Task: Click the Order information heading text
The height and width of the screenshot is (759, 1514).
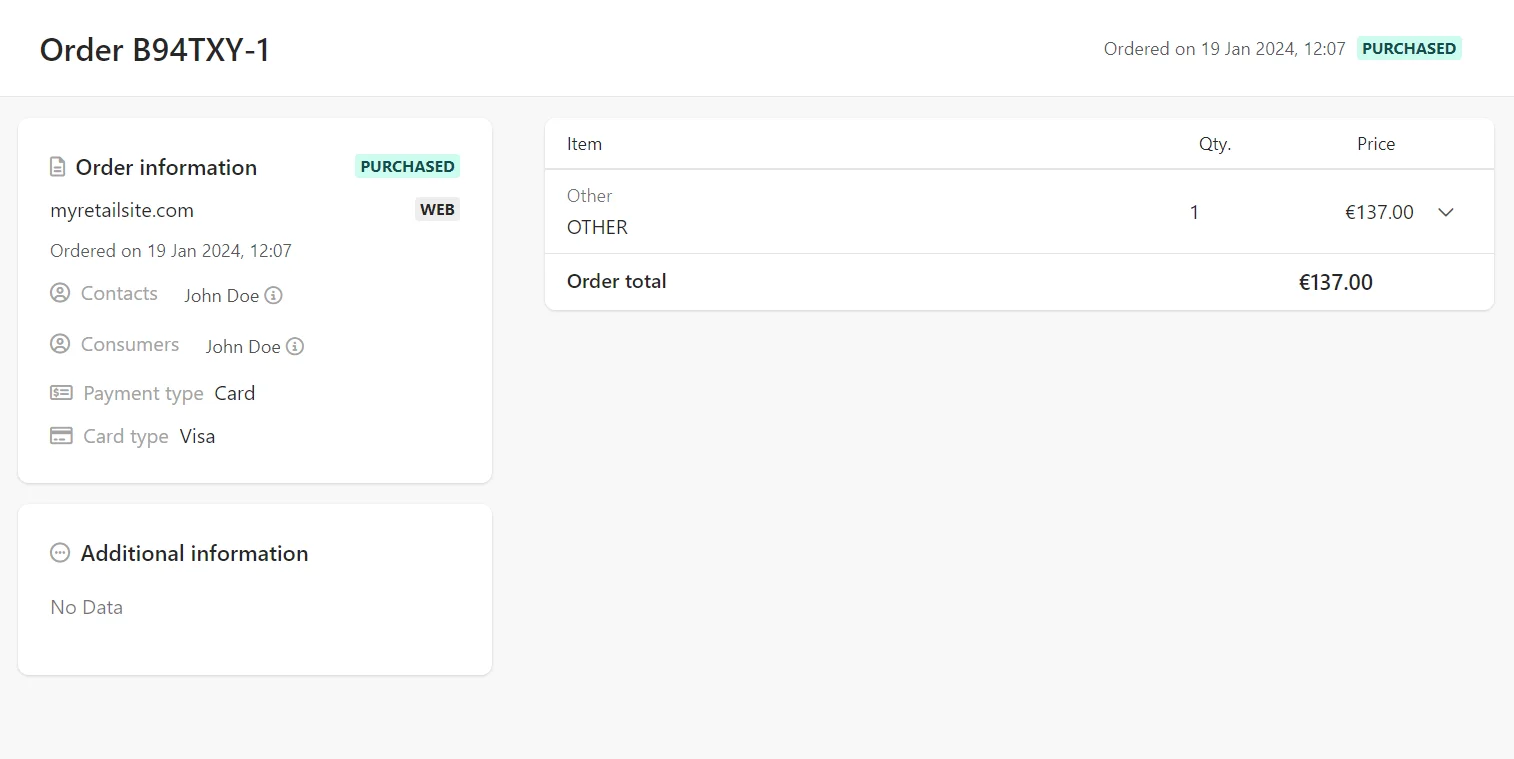Action: [166, 167]
